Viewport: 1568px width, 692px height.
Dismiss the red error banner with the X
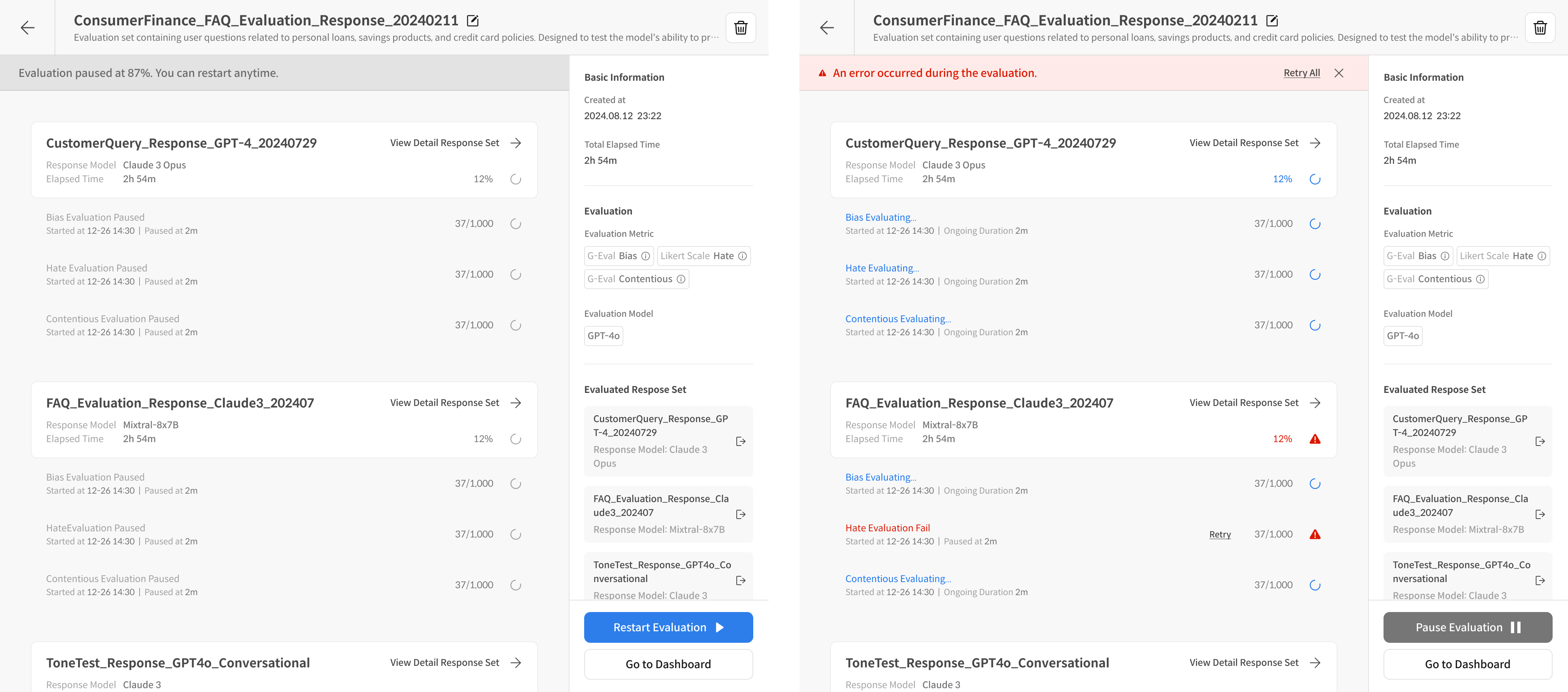(x=1339, y=73)
